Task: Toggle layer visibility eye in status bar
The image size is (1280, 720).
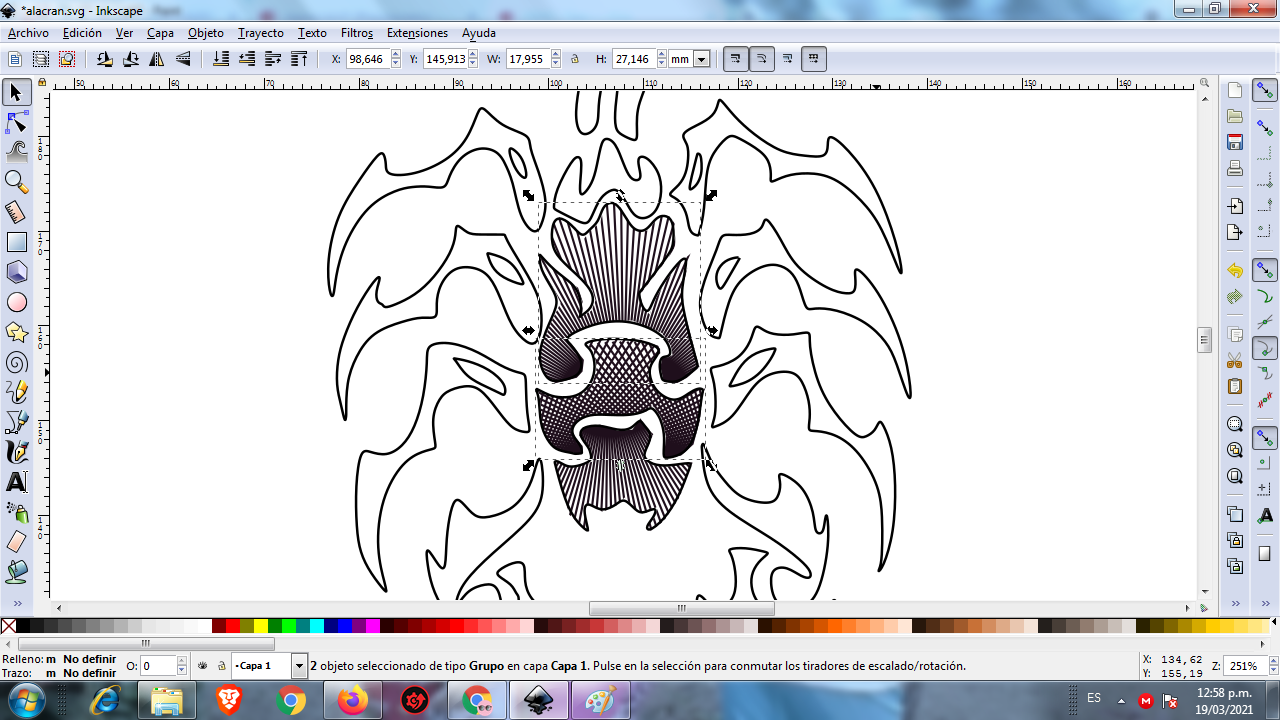Action: [x=202, y=665]
